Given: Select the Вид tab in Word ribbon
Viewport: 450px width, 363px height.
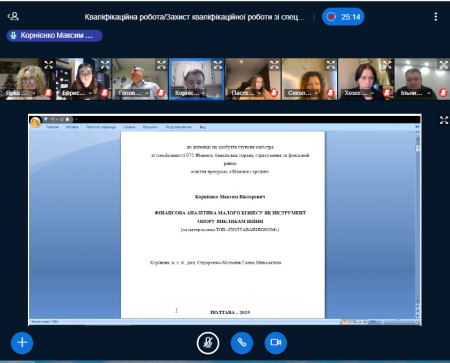Looking at the screenshot, I should click(203, 127).
